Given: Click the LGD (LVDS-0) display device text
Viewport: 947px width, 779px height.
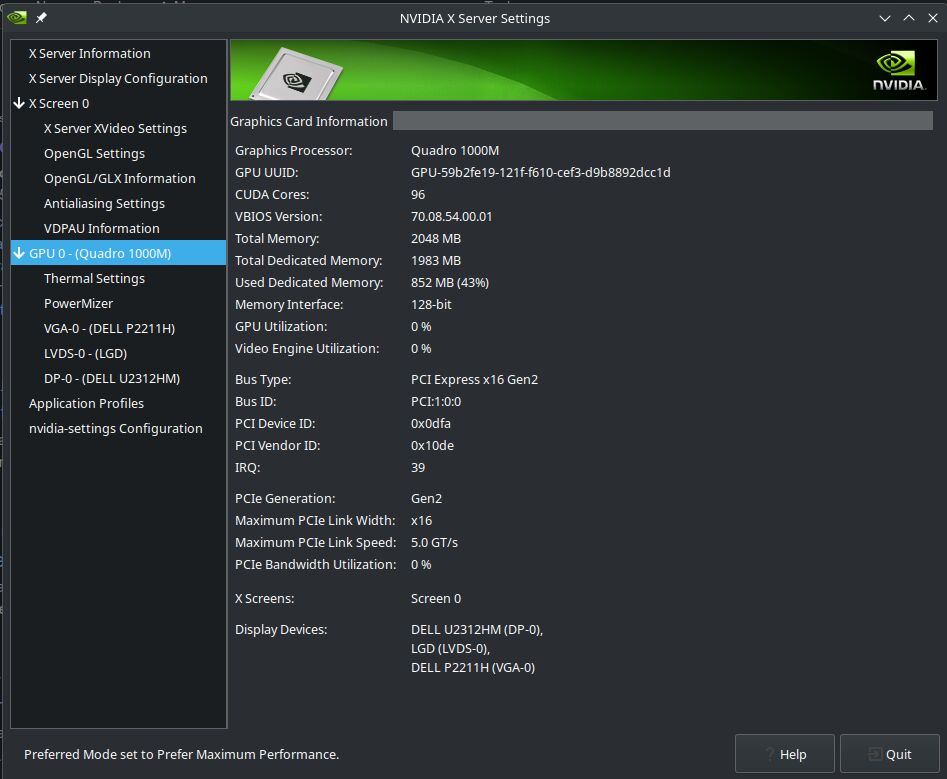Looking at the screenshot, I should [x=450, y=649].
